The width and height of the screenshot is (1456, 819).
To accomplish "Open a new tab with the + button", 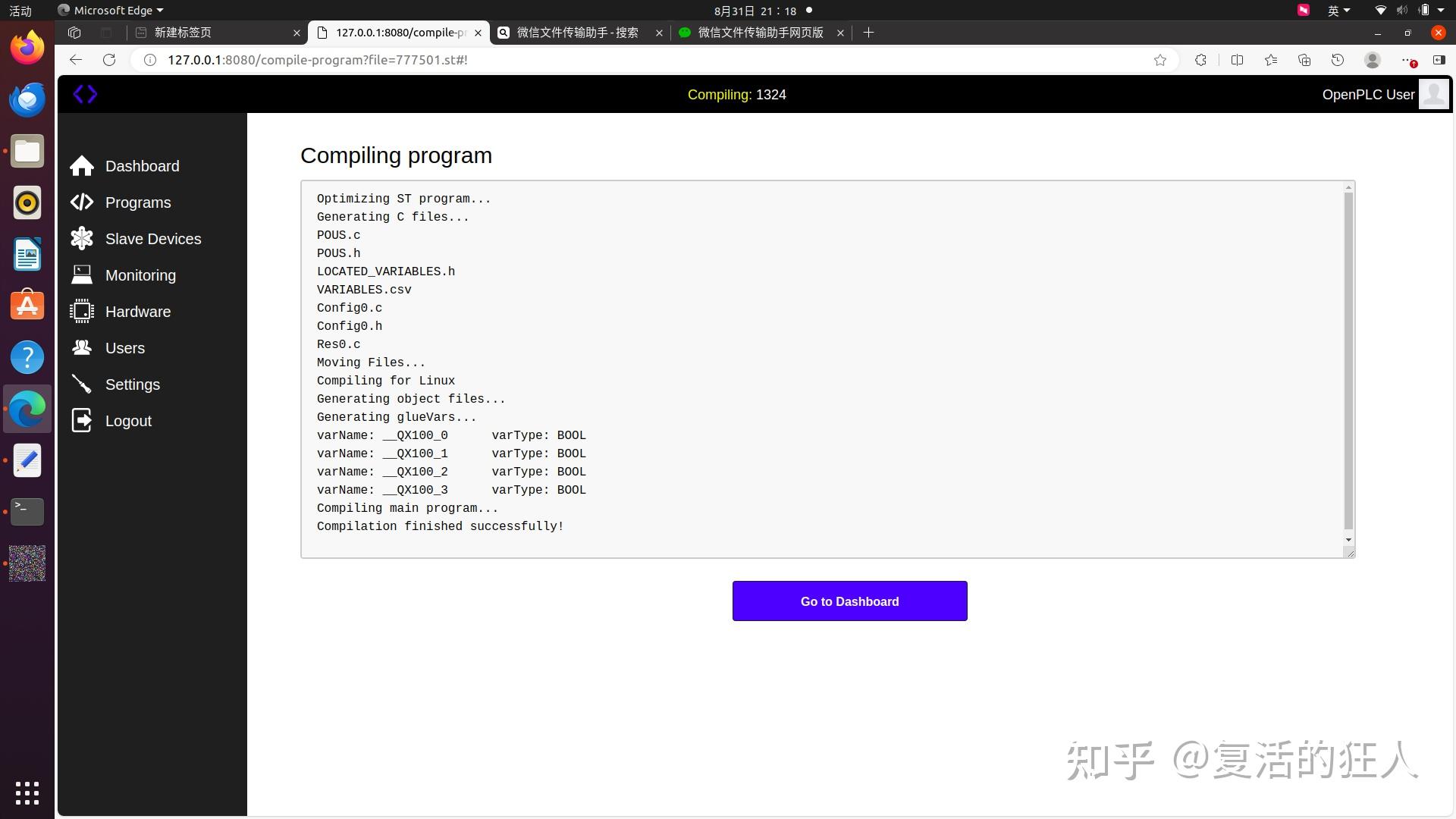I will (x=868, y=33).
